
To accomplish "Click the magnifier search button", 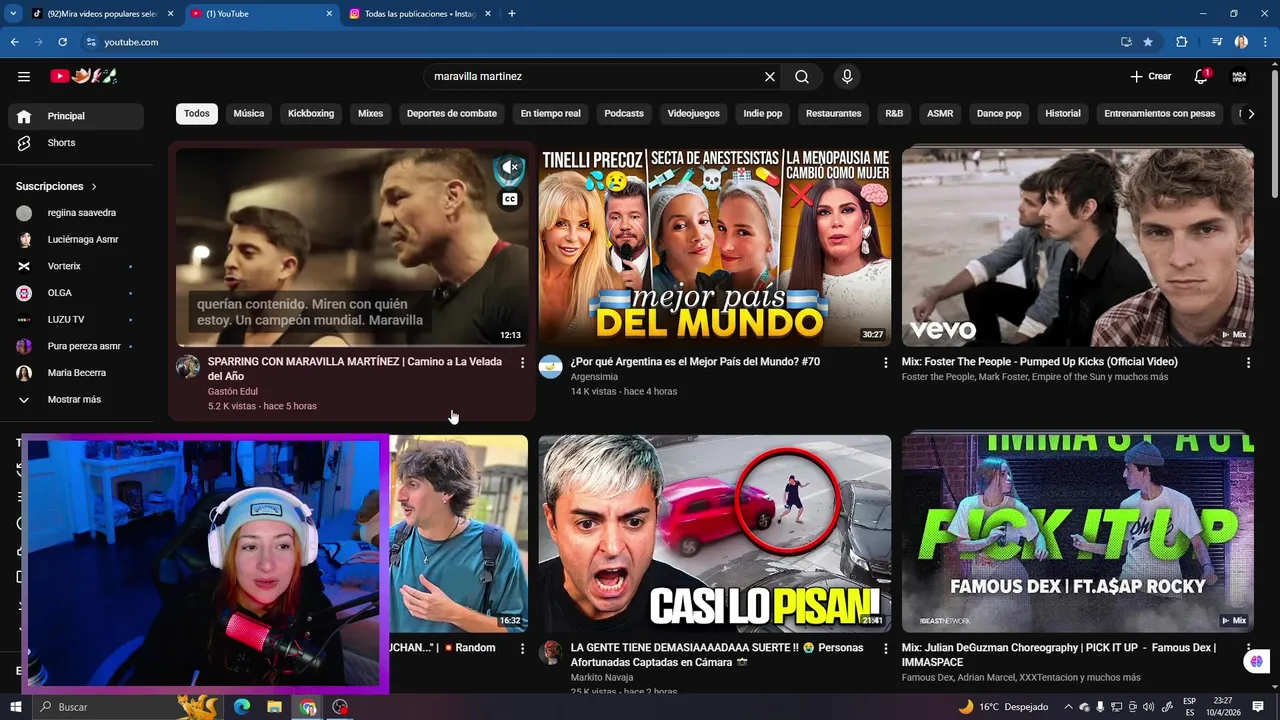I will [802, 76].
